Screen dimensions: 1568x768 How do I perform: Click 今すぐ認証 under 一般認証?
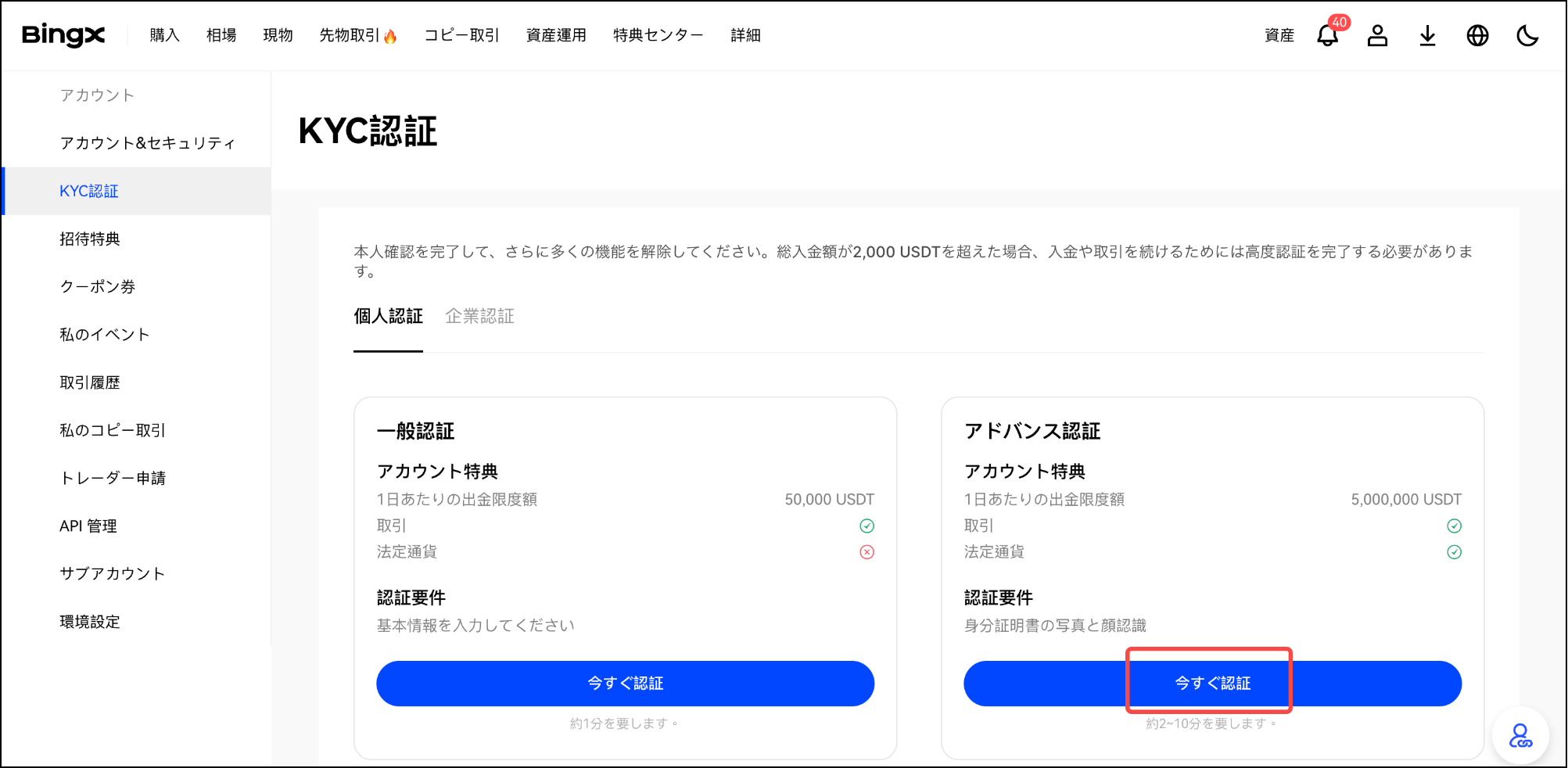pos(625,683)
